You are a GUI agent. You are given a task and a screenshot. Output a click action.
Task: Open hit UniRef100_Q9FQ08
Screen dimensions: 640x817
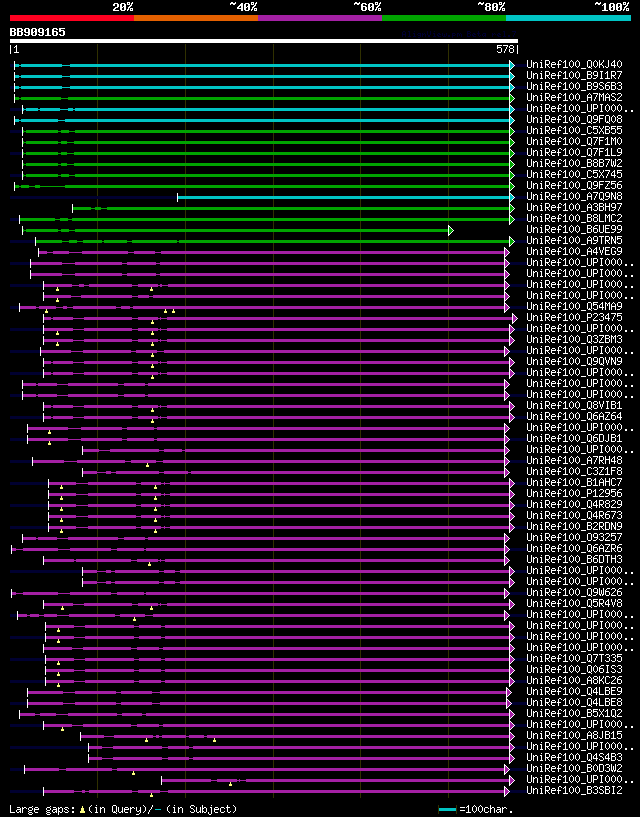click(x=574, y=119)
